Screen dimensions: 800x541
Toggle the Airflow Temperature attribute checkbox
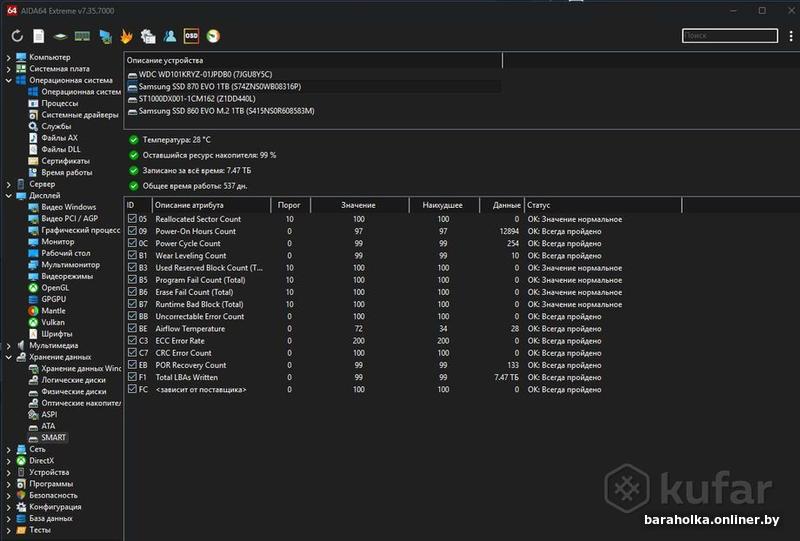[132, 328]
